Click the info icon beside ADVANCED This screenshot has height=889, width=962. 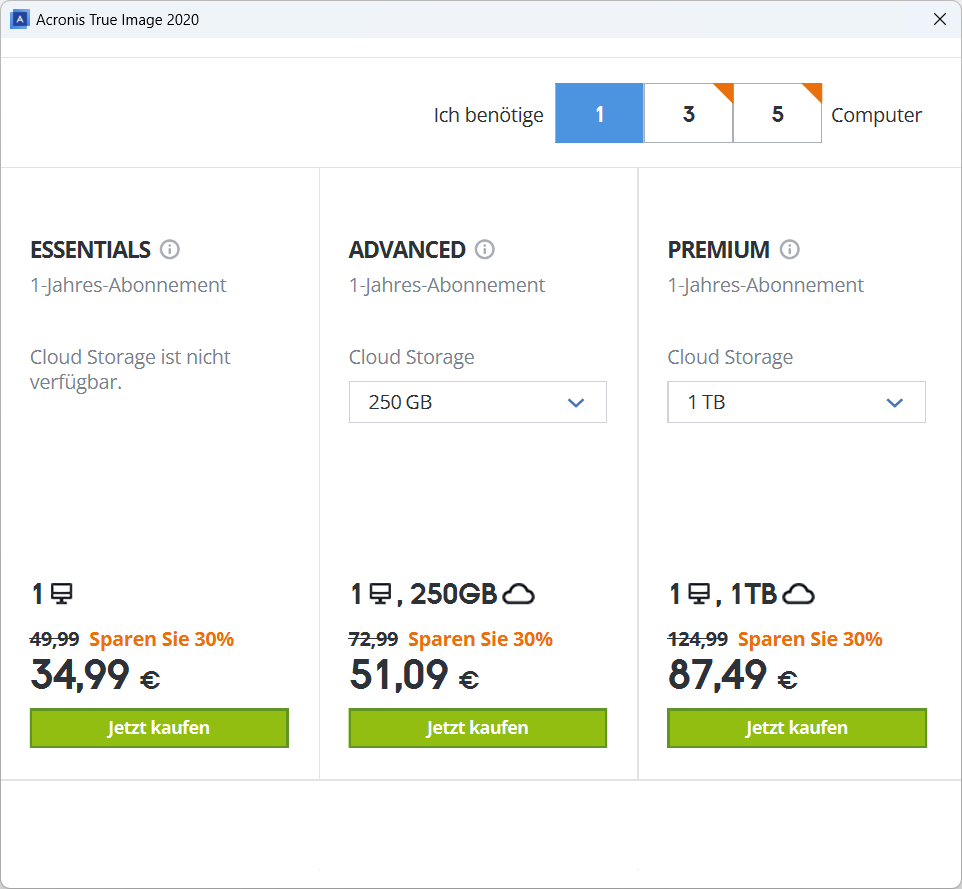(x=485, y=250)
